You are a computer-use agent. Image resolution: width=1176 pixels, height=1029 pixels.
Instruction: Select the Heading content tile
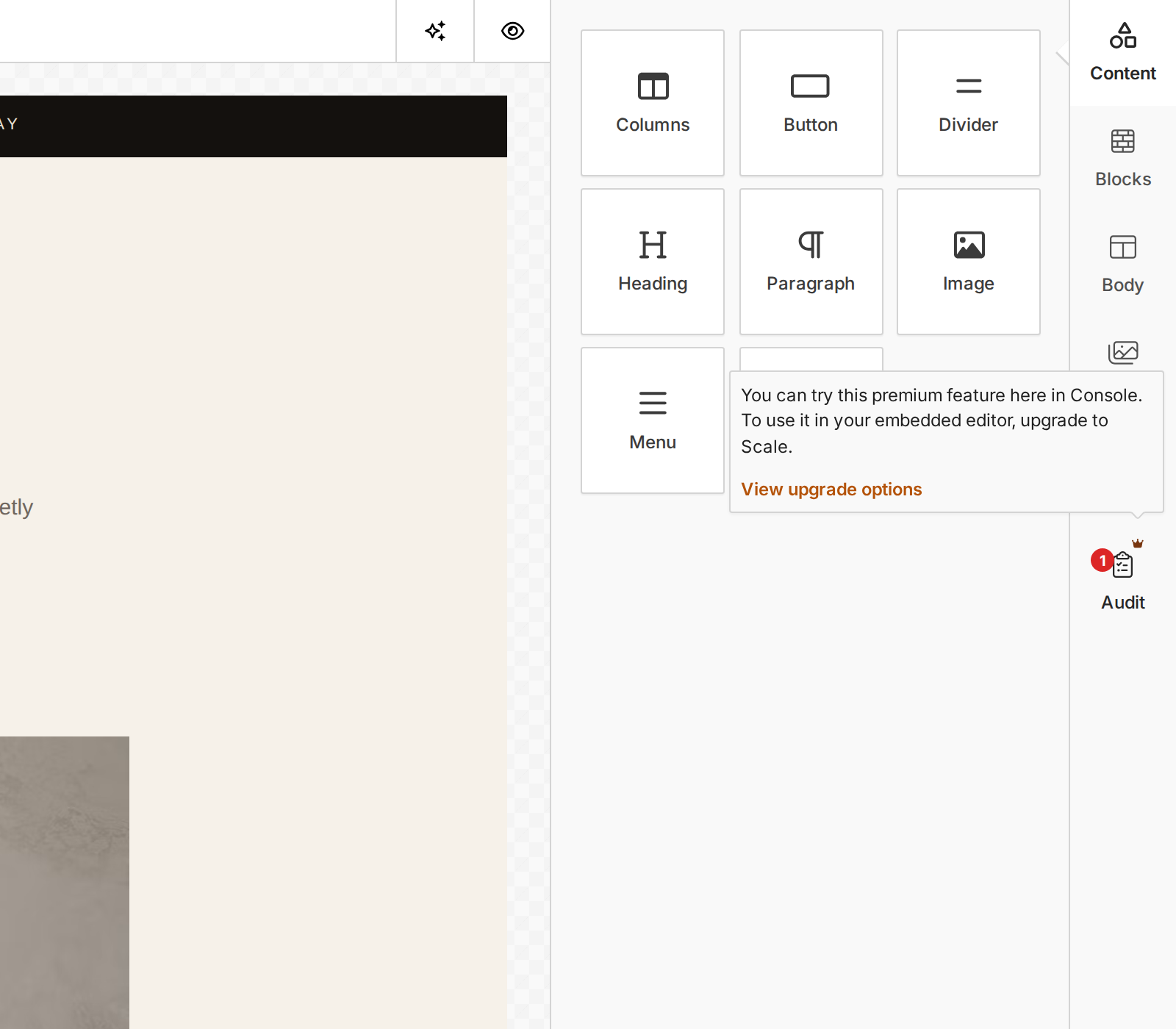click(x=653, y=262)
